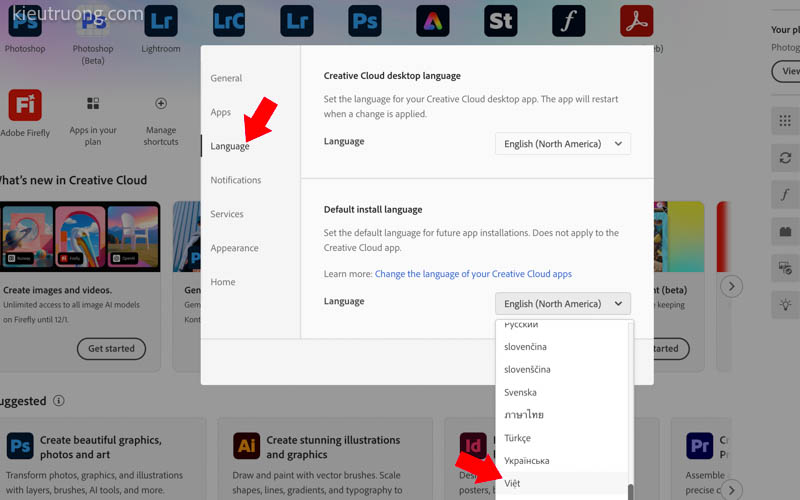Choose Türkçe from the language list

(562, 438)
